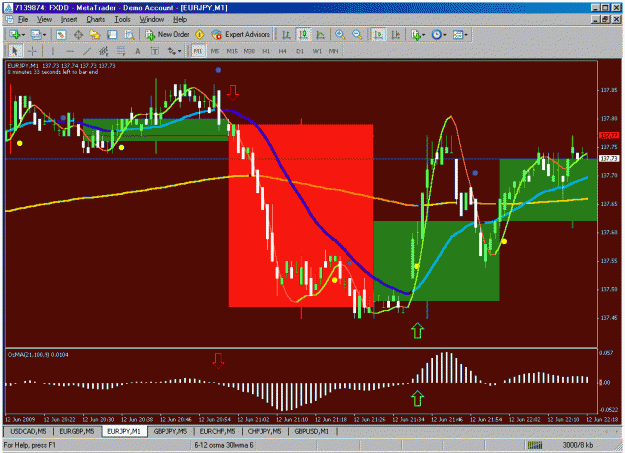Click the OsMA(21,100,9) indicator label
Viewport: 625px width, 453px height.
(38, 355)
